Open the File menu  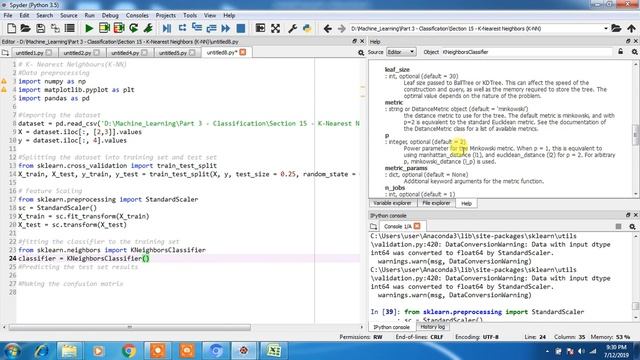[x=8, y=15]
